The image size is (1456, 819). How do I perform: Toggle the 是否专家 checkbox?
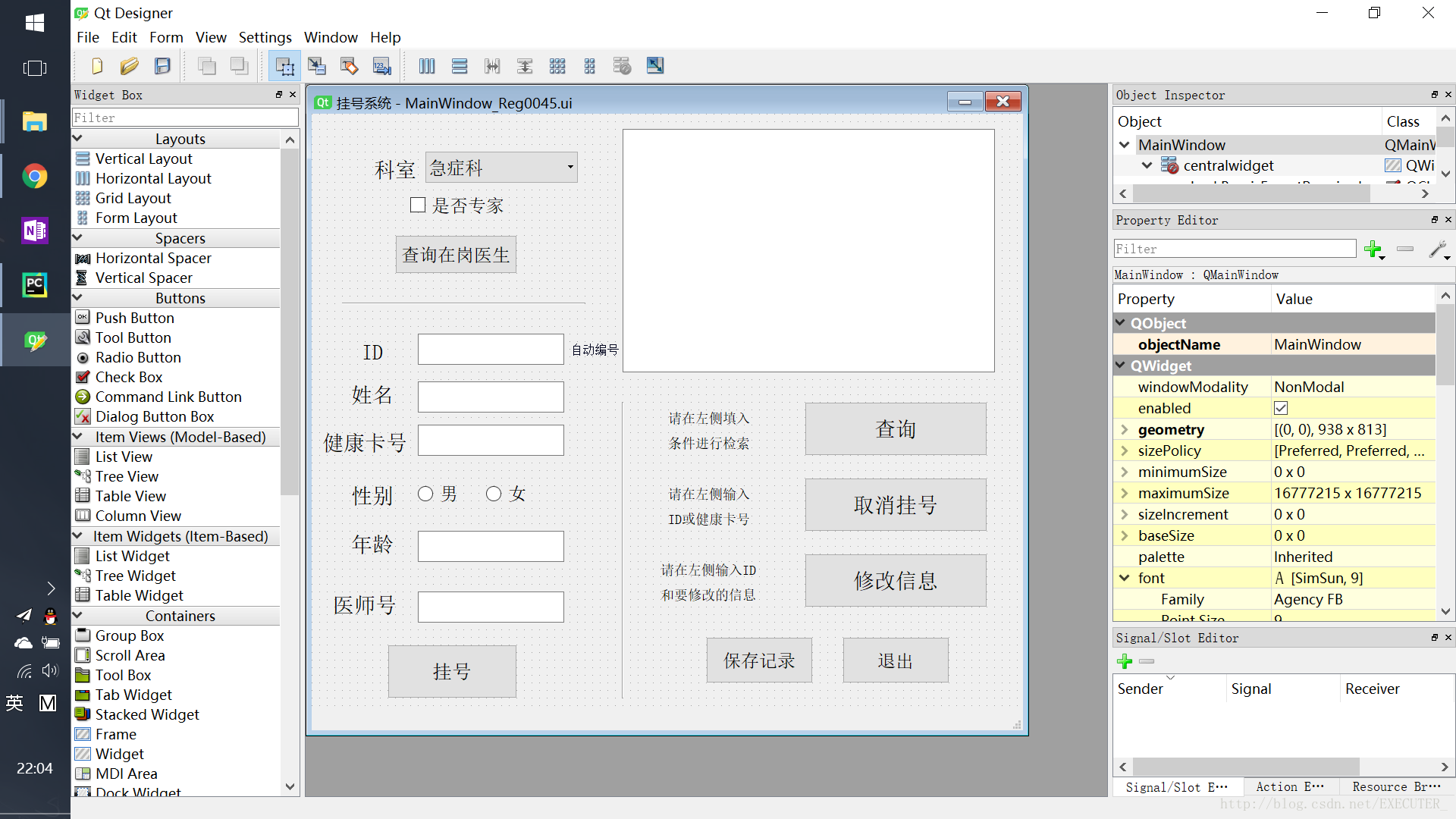[418, 204]
